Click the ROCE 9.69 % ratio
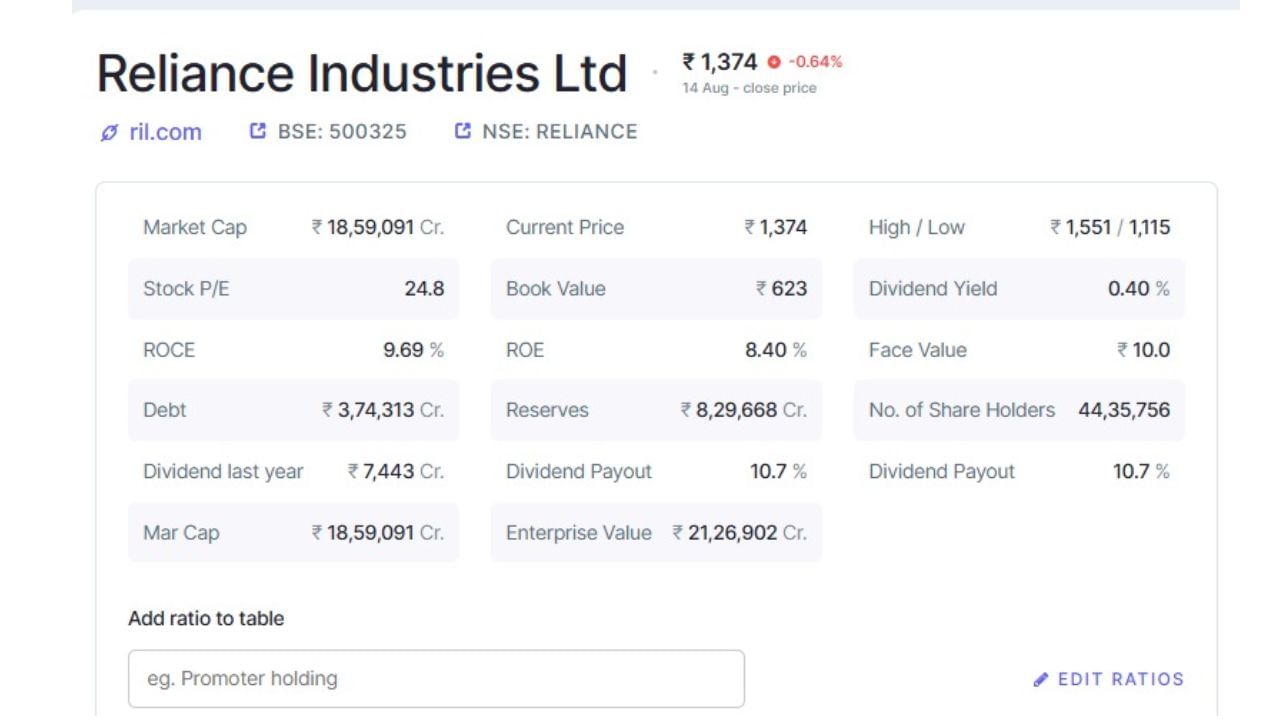Screen dimensions: 1280x720 (293, 350)
